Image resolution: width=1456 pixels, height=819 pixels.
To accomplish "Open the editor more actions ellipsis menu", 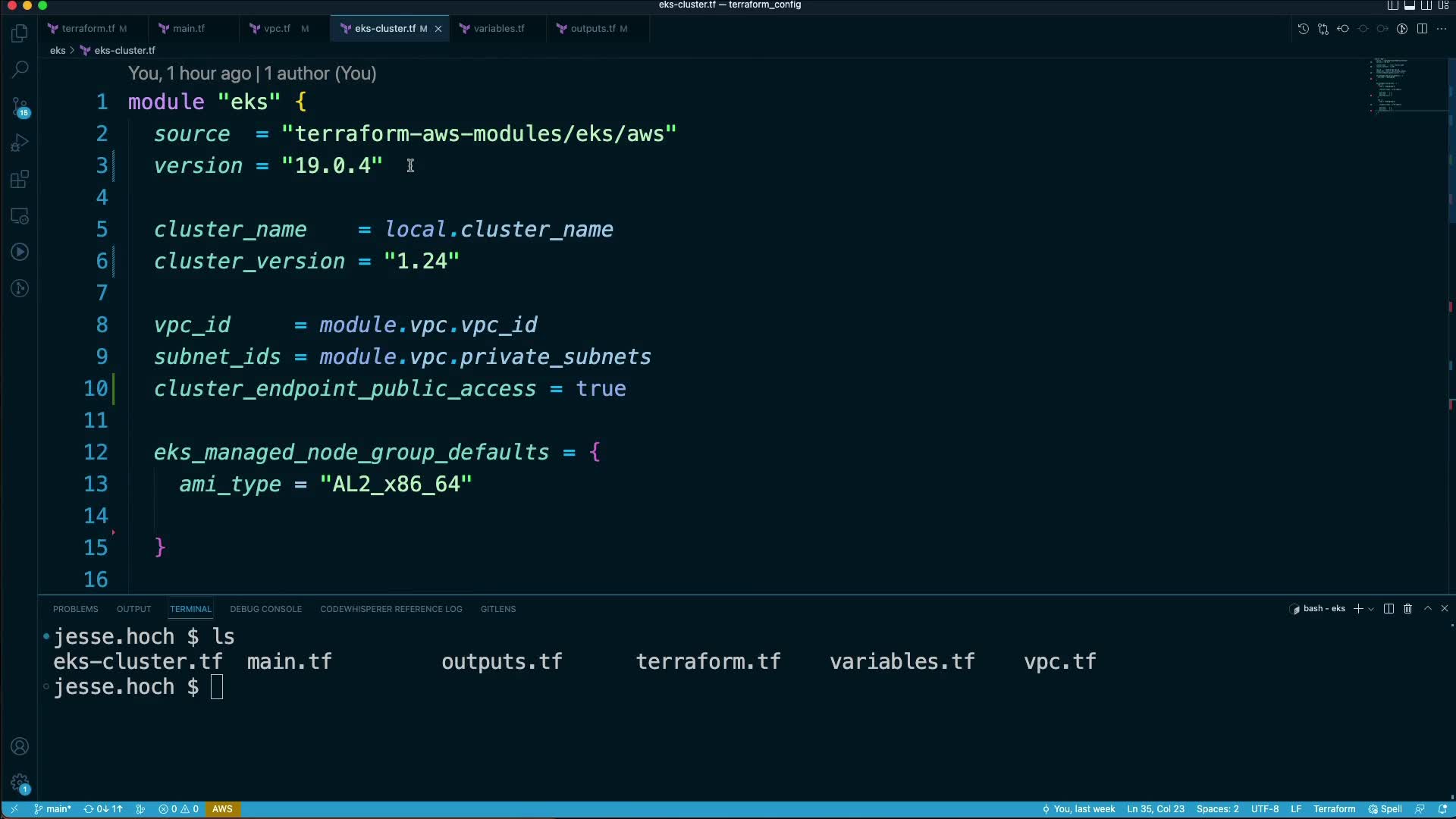I will point(1442,29).
